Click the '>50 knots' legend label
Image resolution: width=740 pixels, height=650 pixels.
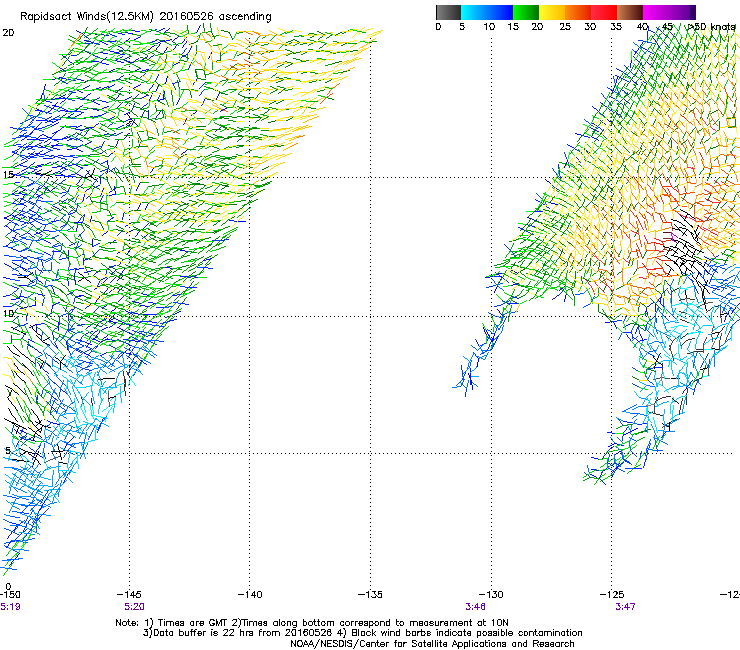coord(712,27)
